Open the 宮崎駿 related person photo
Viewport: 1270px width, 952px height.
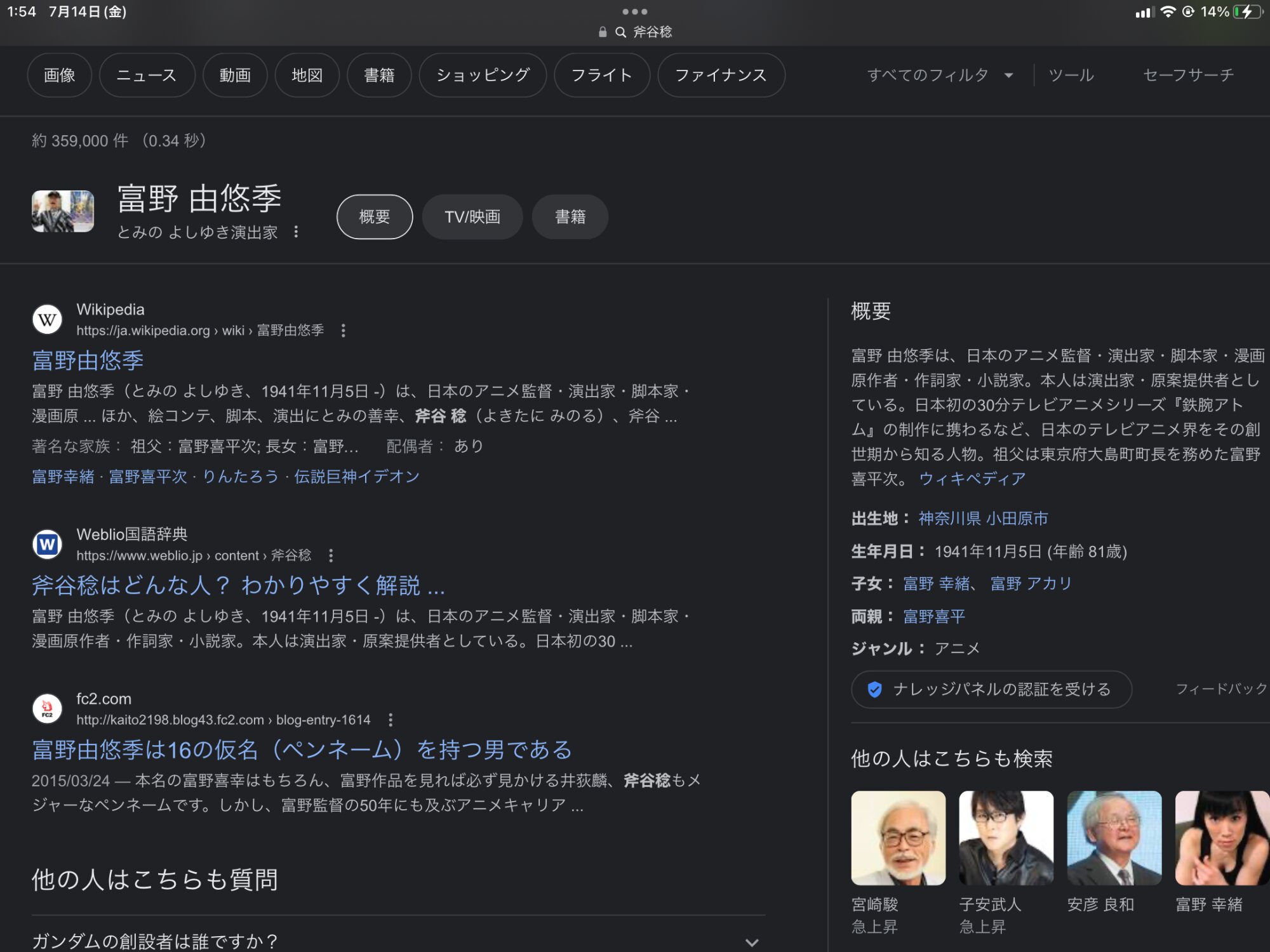[899, 838]
